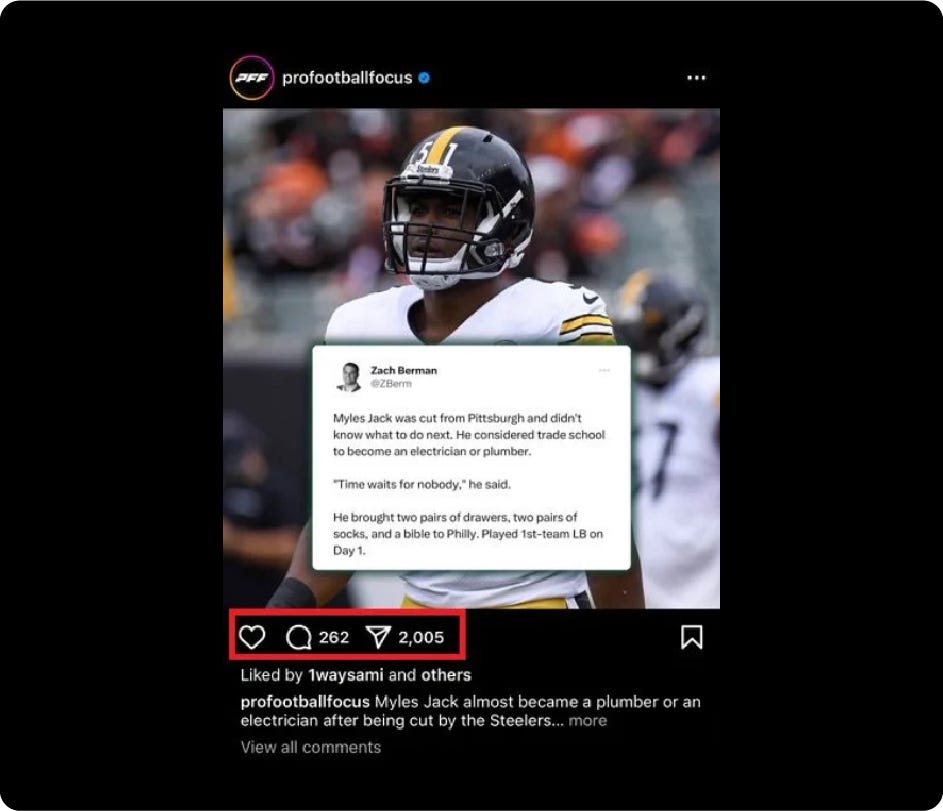Click the 262 comment count
943x811 pixels.
click(x=334, y=637)
